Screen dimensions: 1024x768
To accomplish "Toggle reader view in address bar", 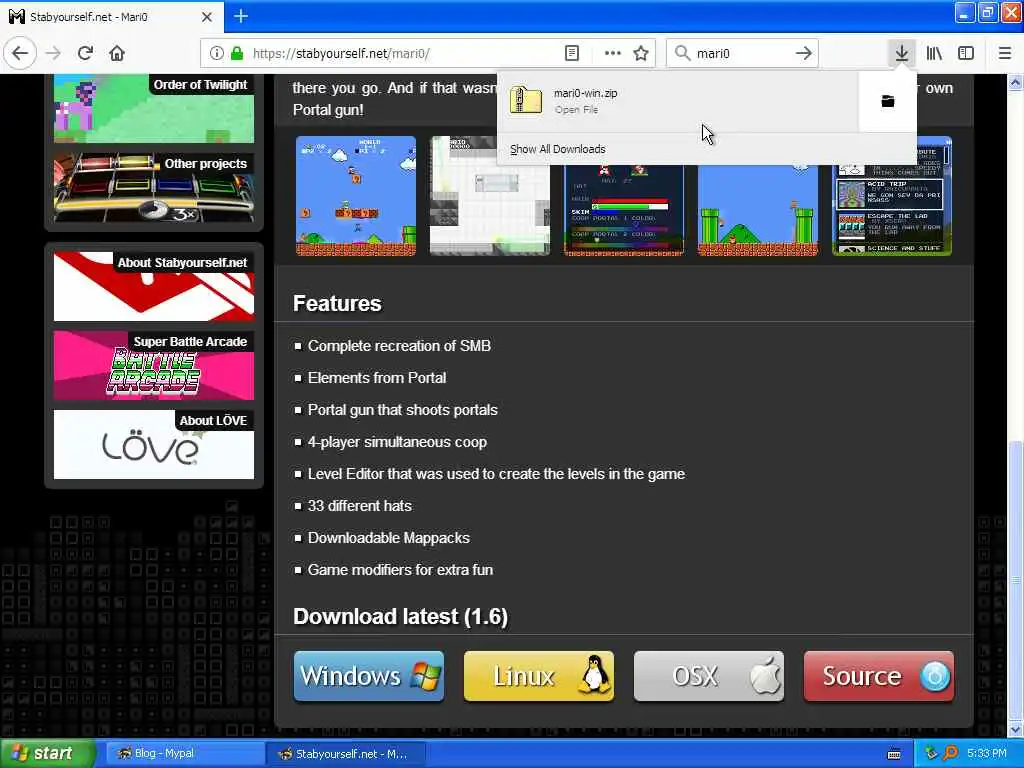I will pos(571,54).
